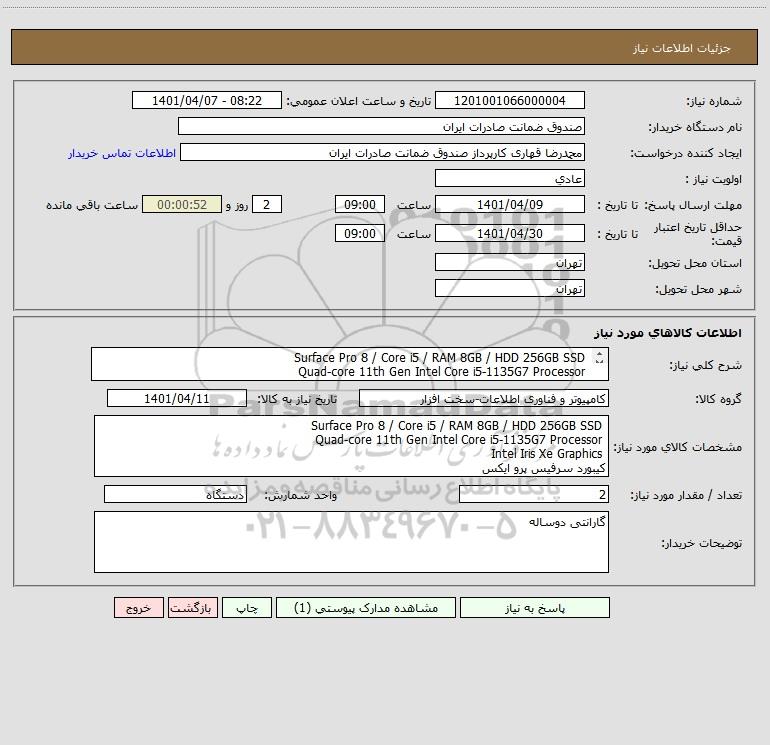Click label حداقل تاریخ اعتبار قیمت

click(x=698, y=234)
